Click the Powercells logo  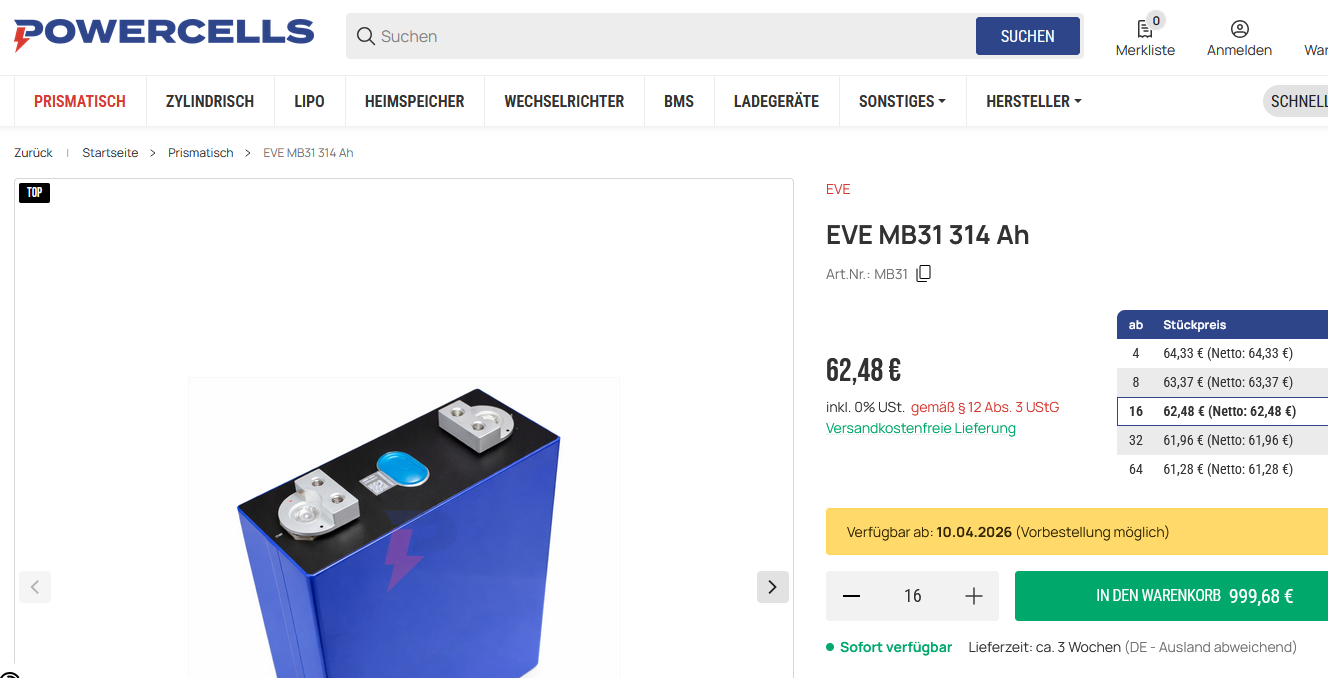tap(163, 35)
